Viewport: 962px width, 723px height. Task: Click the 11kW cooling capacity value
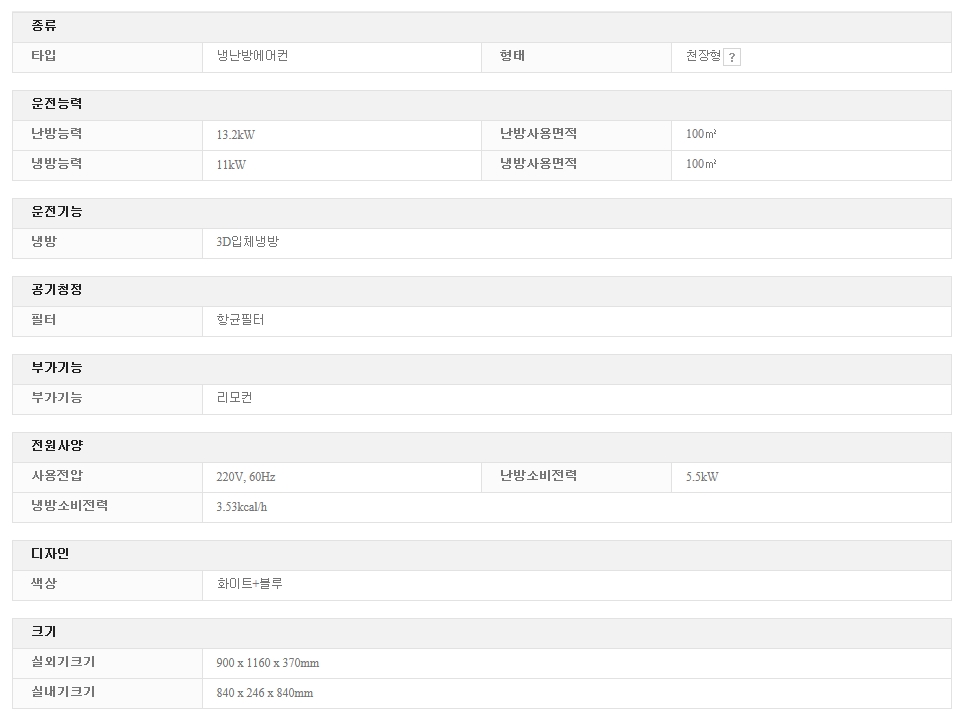click(231, 164)
